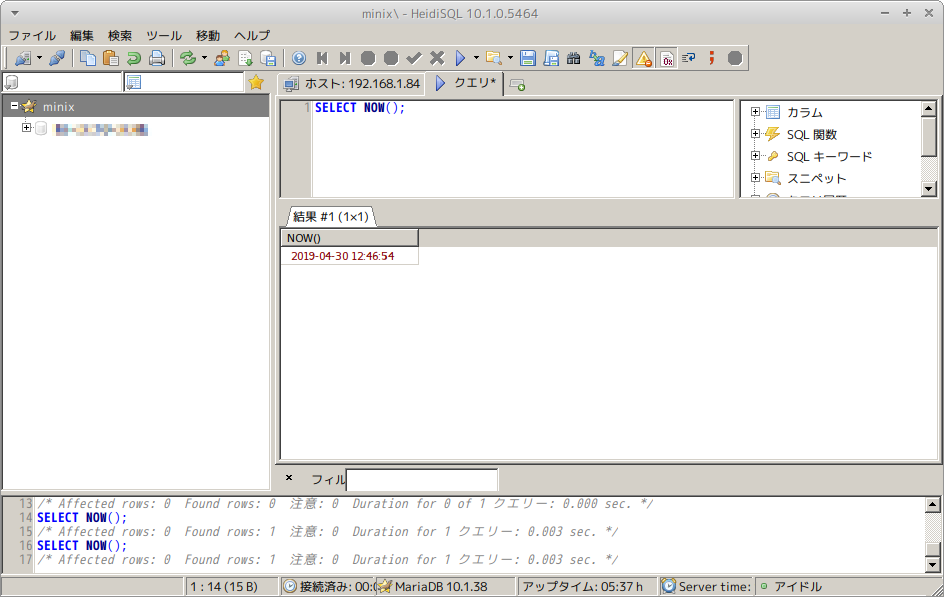Toggle the stop-on-errors warning button
Image resolution: width=944 pixels, height=597 pixels.
[x=644, y=58]
